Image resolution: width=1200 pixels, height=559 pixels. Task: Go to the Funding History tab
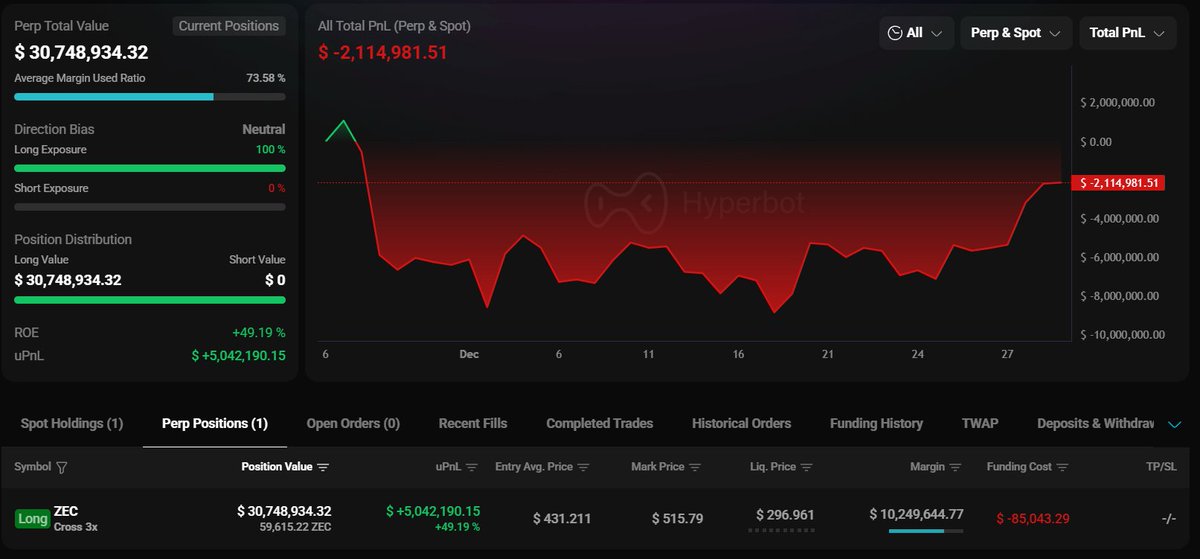pos(876,424)
